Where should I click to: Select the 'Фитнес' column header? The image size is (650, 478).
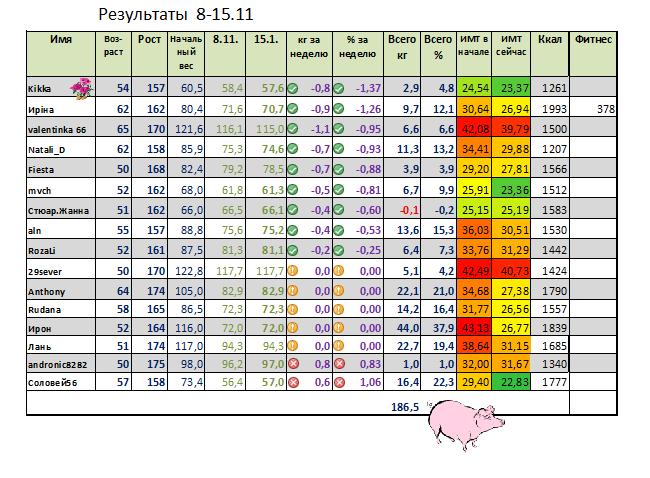(x=593, y=54)
